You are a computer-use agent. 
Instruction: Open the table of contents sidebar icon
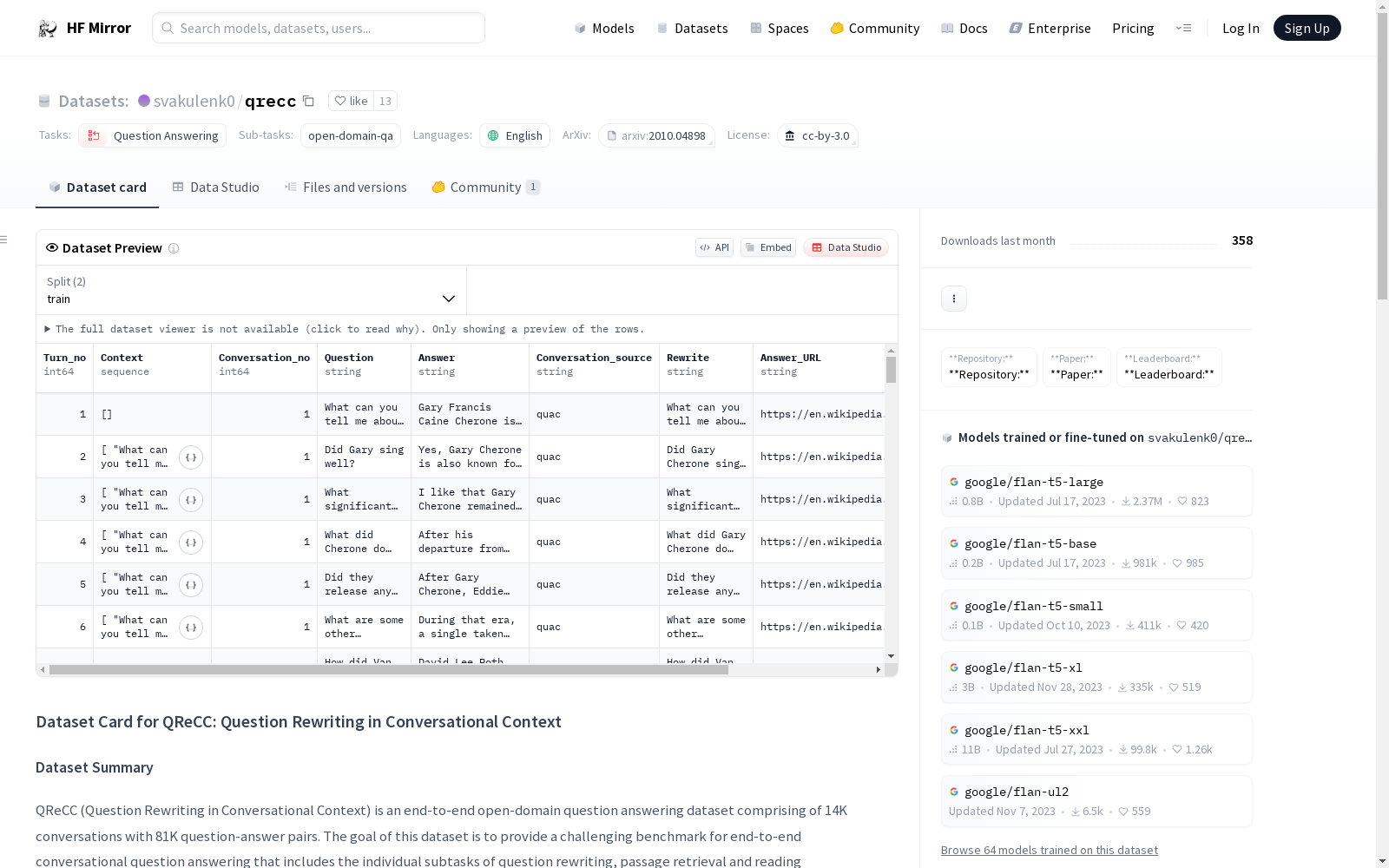(4, 240)
